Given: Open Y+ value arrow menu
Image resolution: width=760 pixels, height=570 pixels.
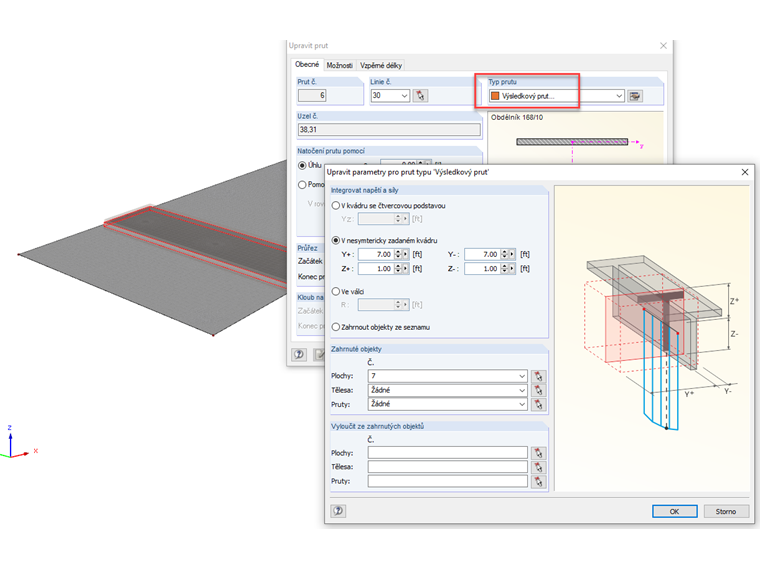Looking at the screenshot, I should [406, 254].
